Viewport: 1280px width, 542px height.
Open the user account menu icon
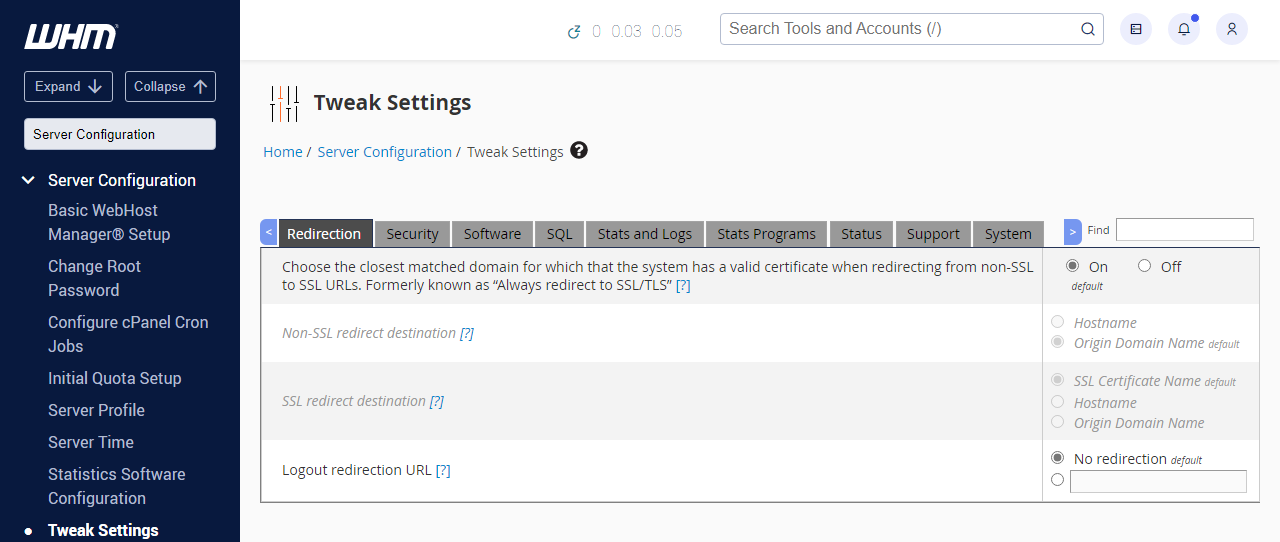(1232, 29)
